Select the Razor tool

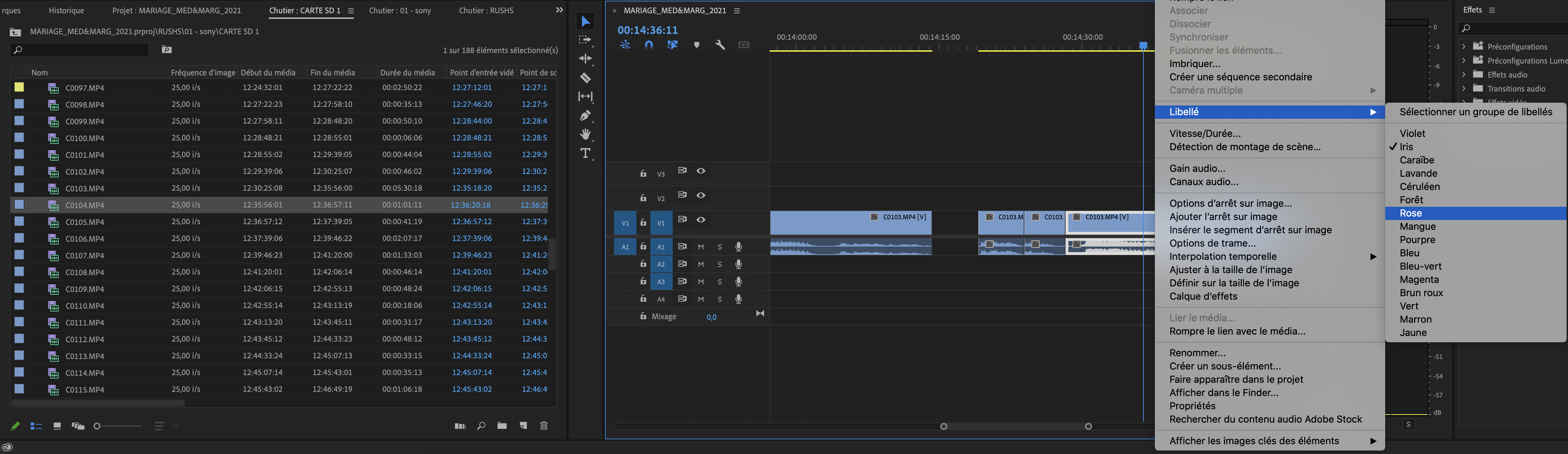coord(585,78)
